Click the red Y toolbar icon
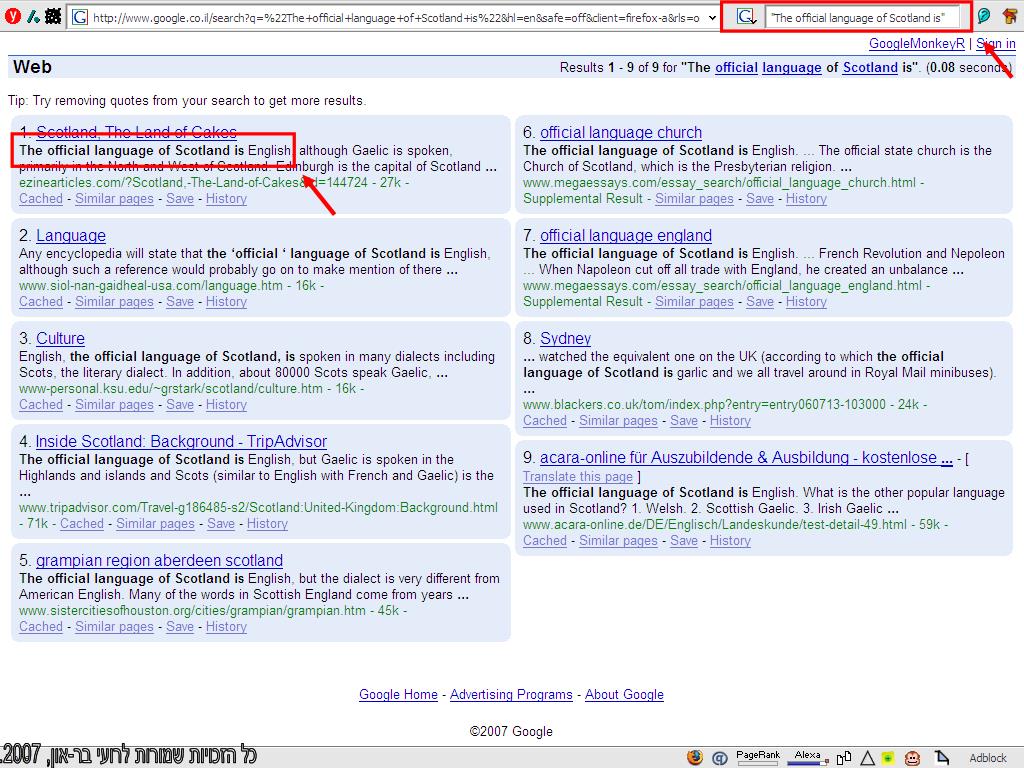The height and width of the screenshot is (768, 1024). click(x=12, y=16)
